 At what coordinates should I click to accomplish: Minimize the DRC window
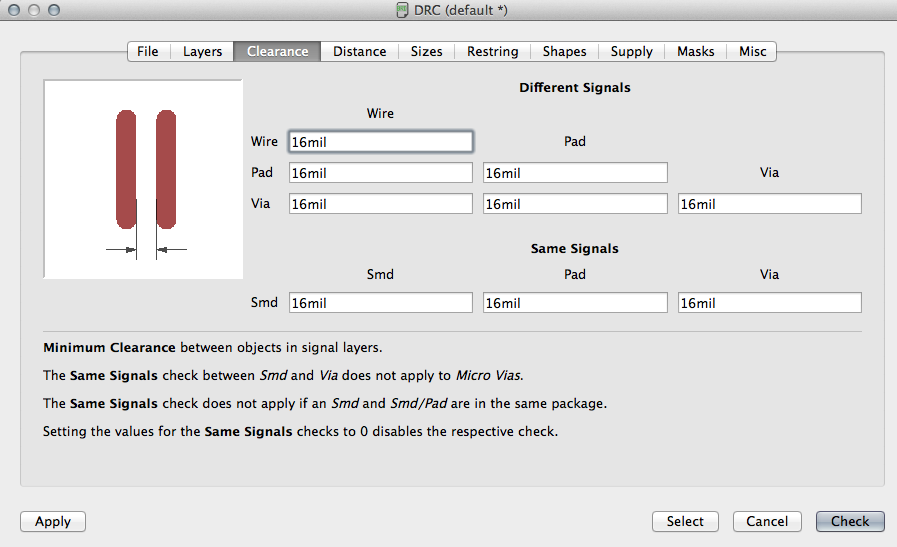click(34, 10)
